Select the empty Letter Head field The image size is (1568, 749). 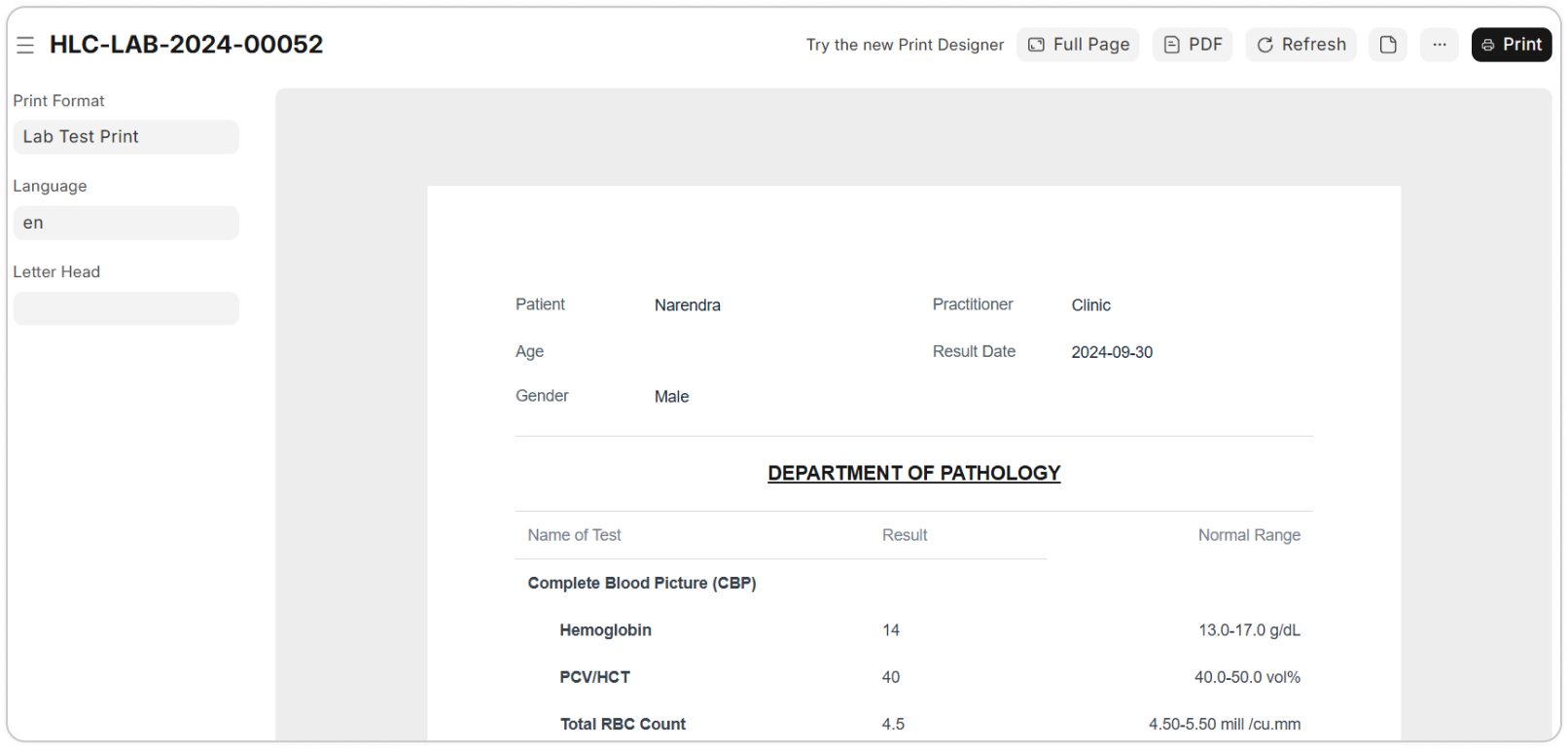click(x=126, y=308)
